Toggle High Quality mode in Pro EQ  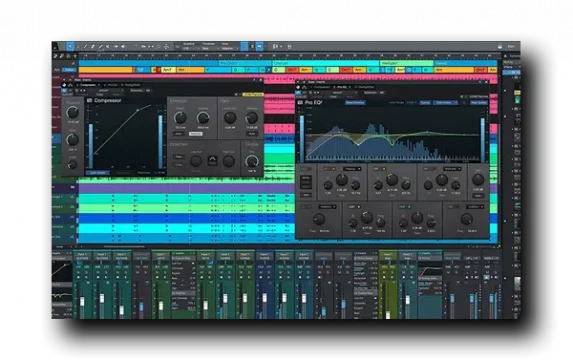[479, 103]
